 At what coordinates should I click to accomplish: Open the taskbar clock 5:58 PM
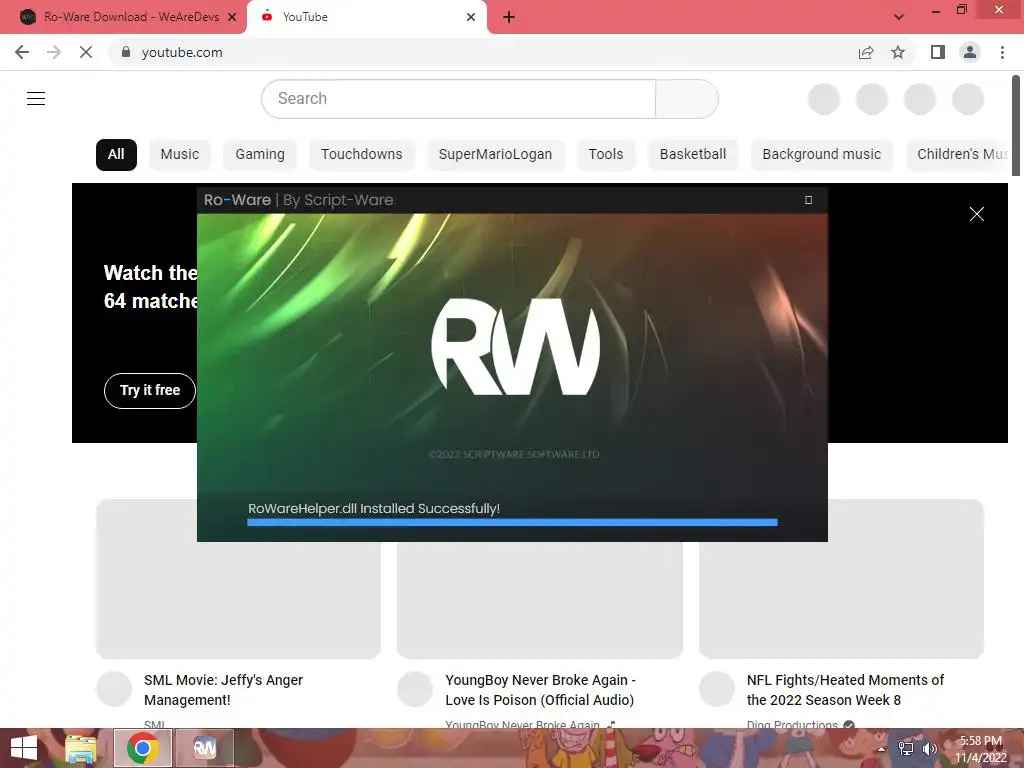click(981, 749)
